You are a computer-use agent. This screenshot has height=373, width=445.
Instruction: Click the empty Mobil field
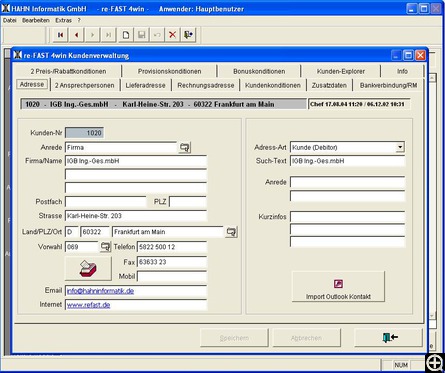click(172, 276)
